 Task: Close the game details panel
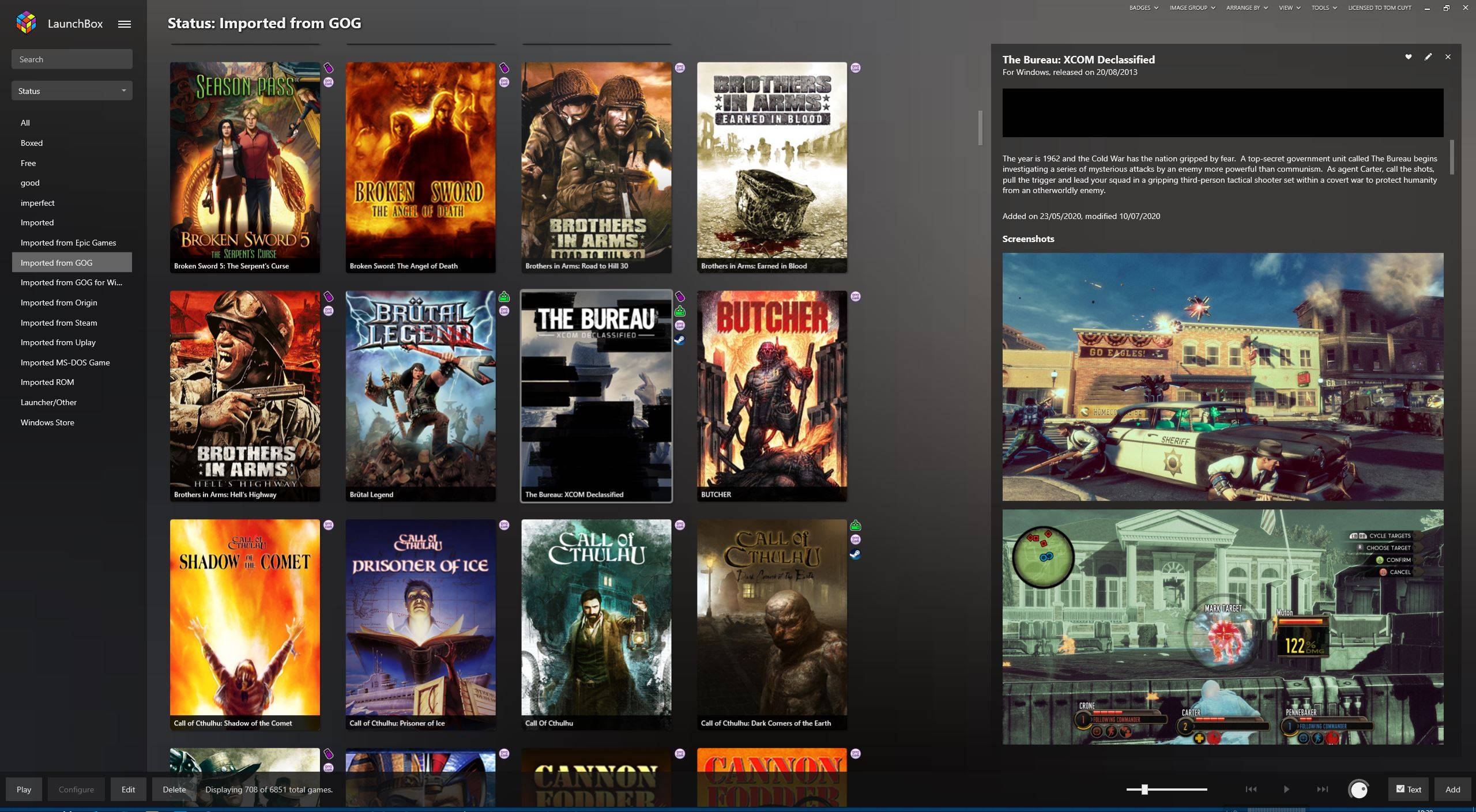pos(1448,57)
